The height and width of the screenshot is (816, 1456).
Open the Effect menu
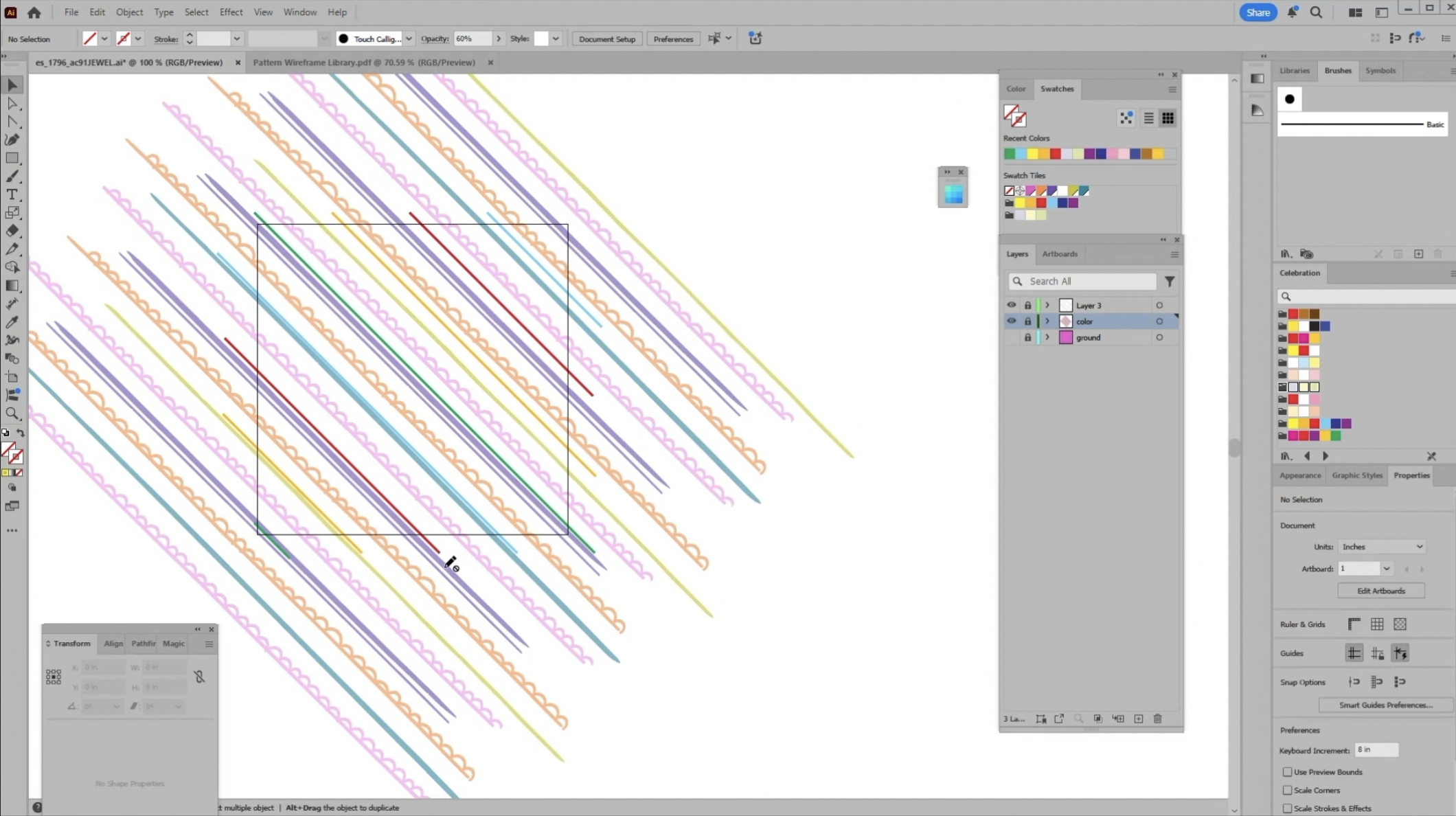click(231, 12)
